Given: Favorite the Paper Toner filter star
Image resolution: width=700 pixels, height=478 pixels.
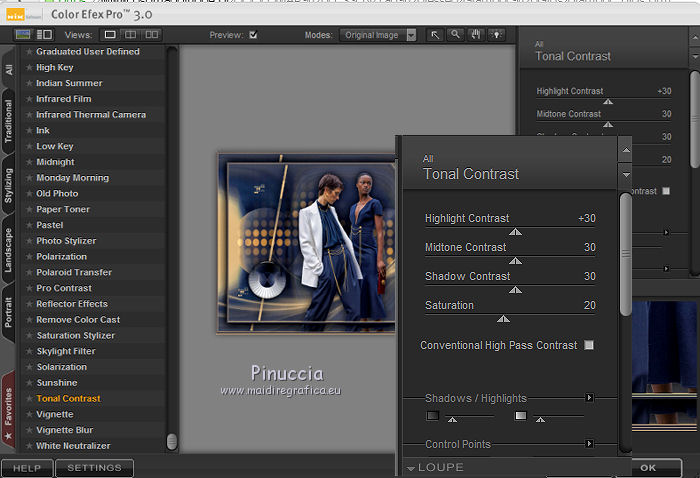Looking at the screenshot, I should pos(29,209).
